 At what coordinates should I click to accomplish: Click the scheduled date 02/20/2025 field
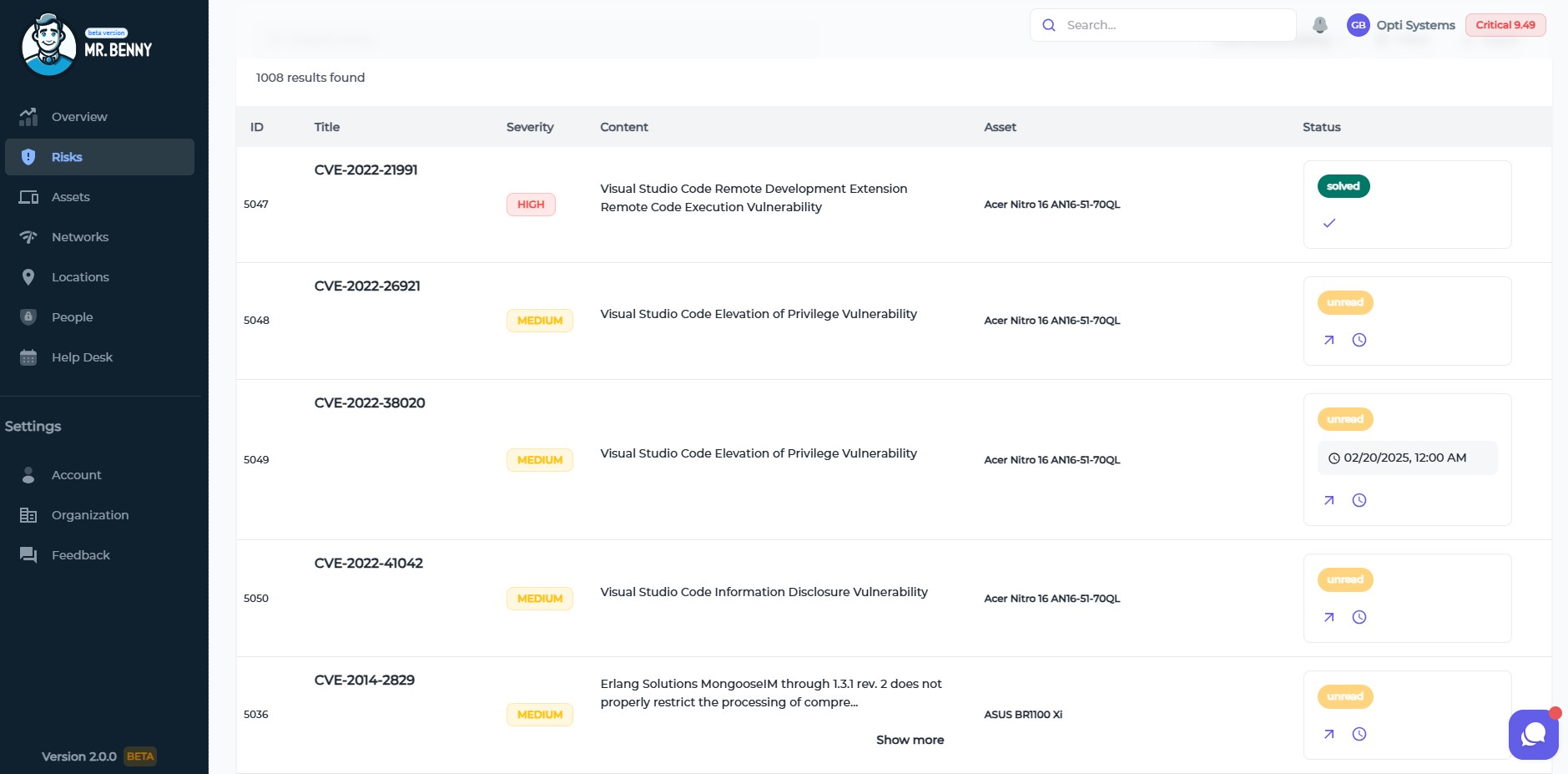coord(1406,458)
